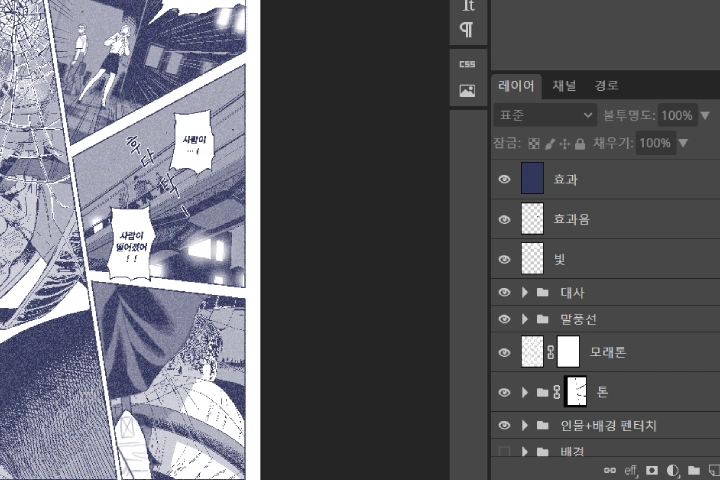This screenshot has width=720, height=480.
Task: Lock transparent pixels checkerboard icon
Action: (534, 144)
